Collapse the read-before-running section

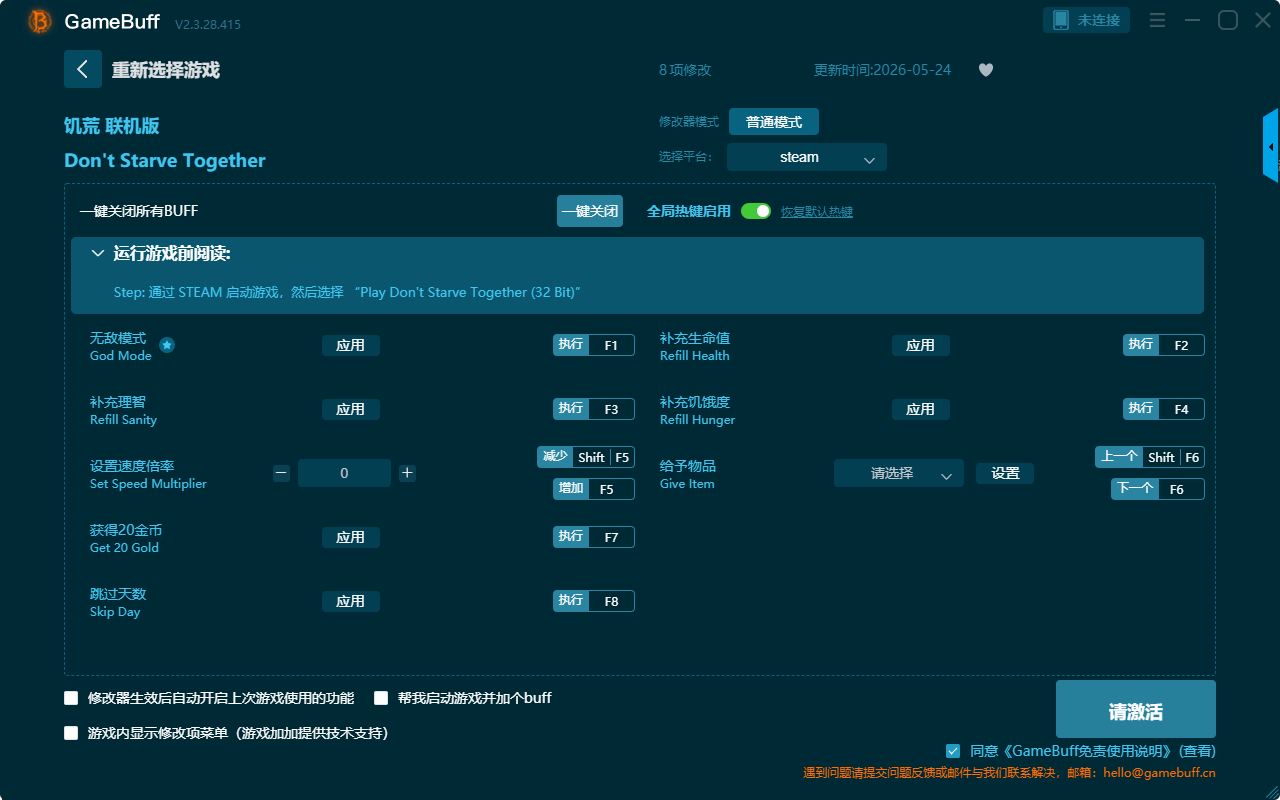[x=97, y=254]
